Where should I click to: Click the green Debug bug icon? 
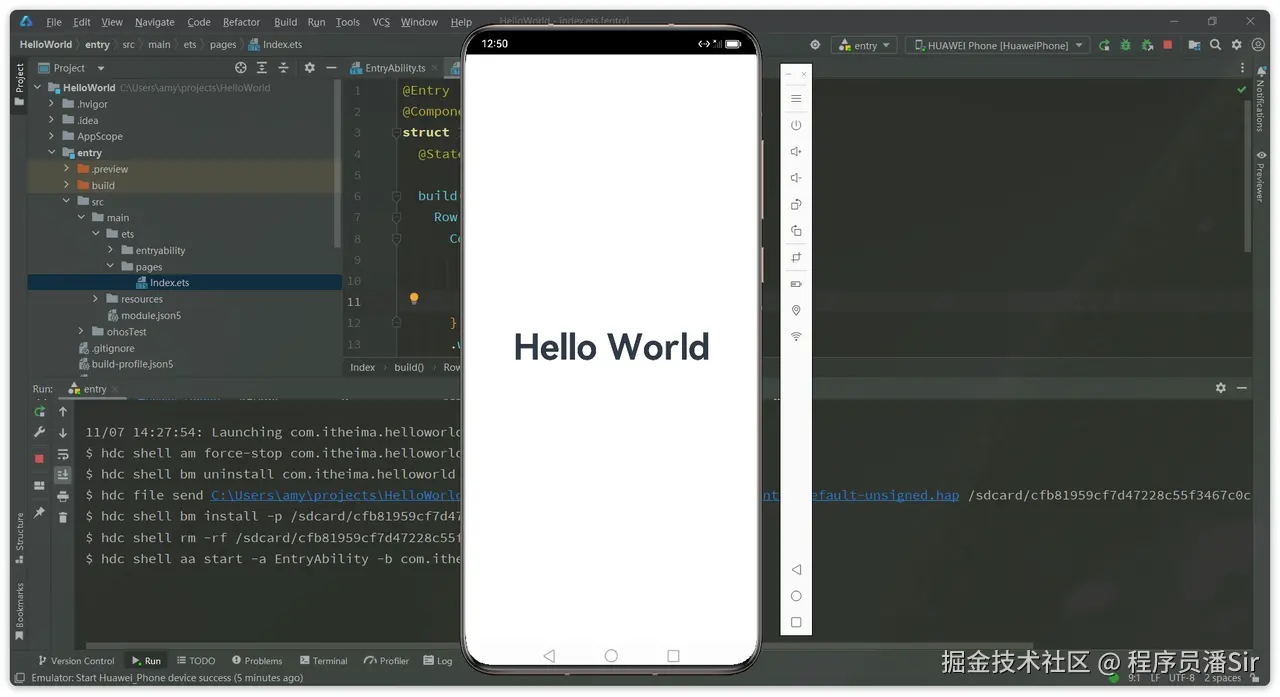click(1125, 45)
